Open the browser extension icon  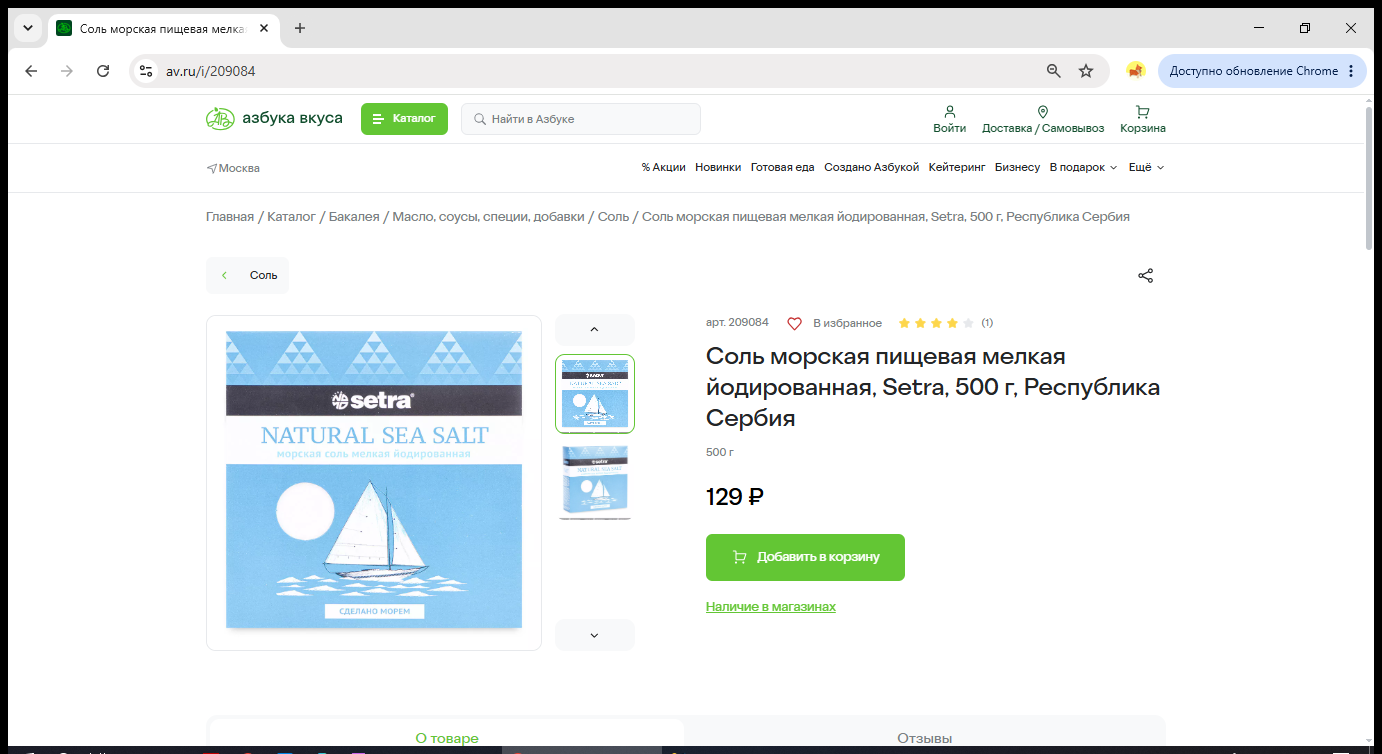(1135, 71)
